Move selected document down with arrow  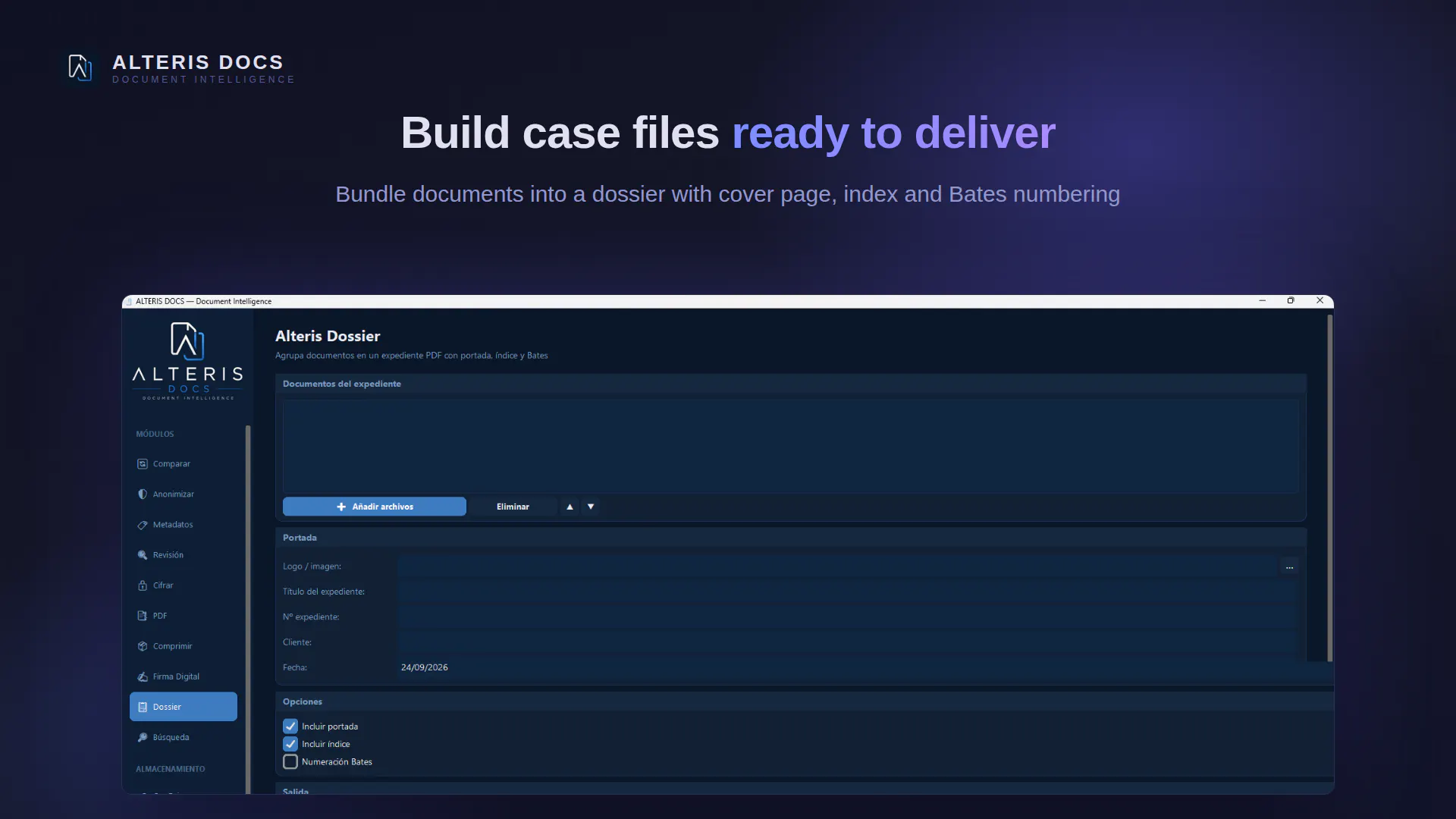point(591,507)
